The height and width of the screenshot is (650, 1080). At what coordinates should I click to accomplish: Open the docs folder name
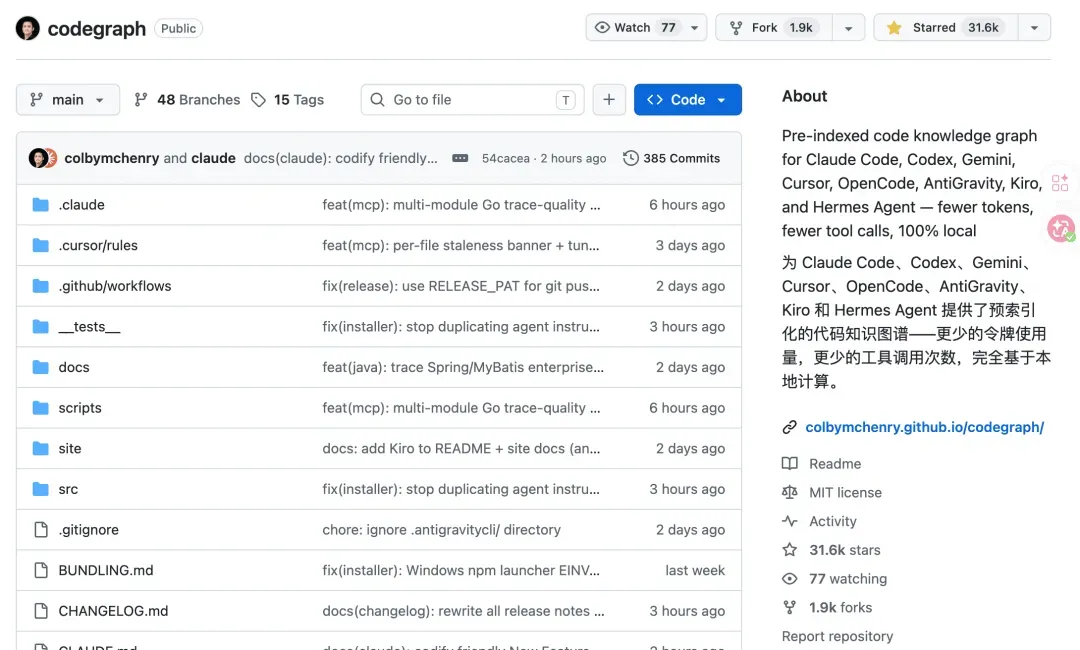pyautogui.click(x=74, y=367)
